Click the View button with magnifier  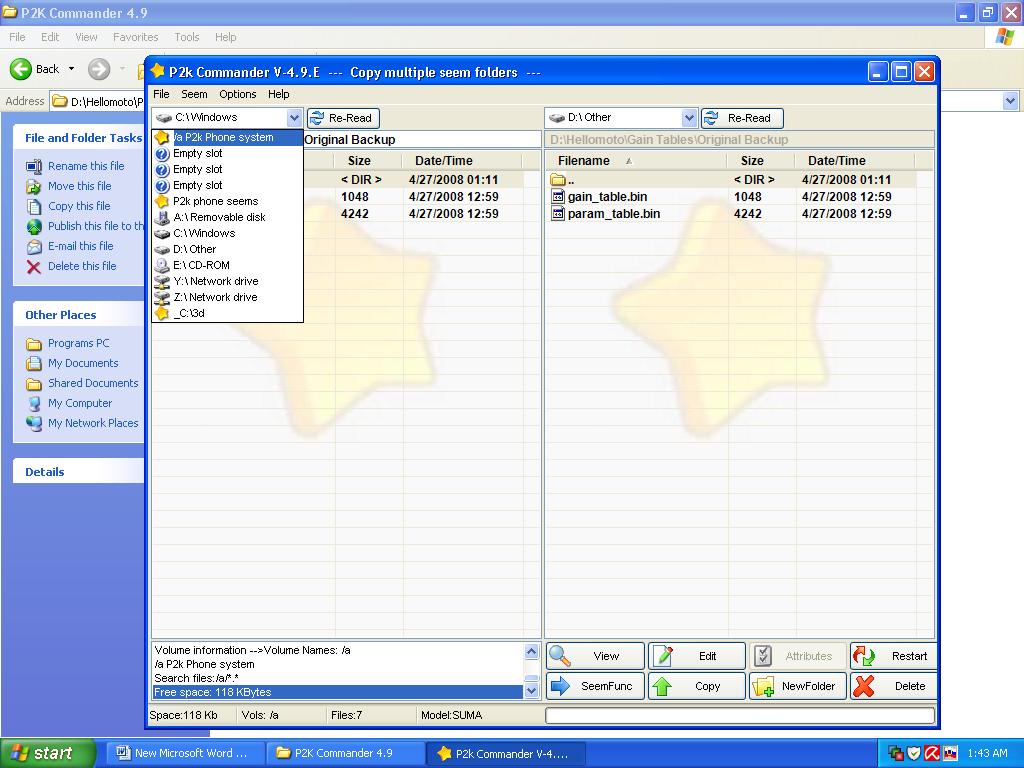pyautogui.click(x=595, y=656)
